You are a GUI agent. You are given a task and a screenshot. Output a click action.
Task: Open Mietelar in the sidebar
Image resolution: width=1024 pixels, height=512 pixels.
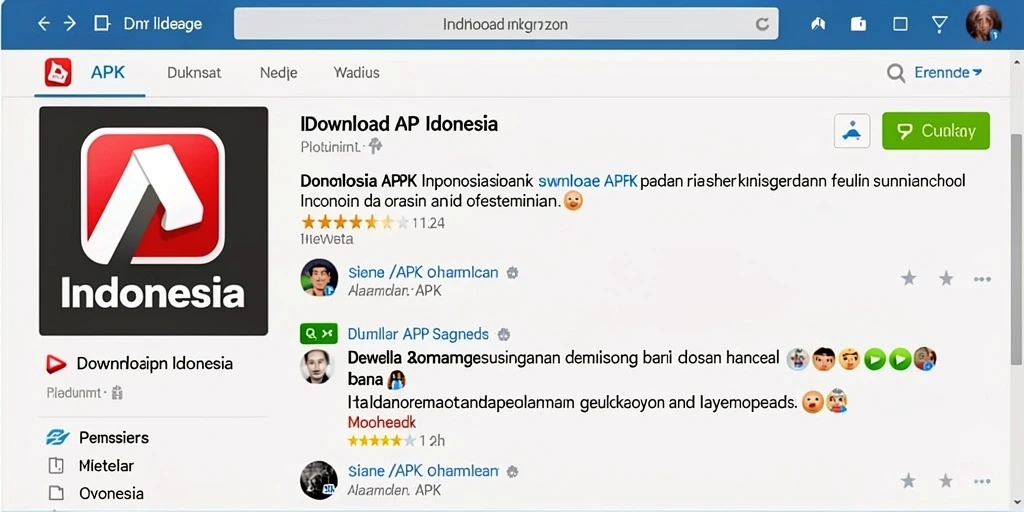tap(106, 466)
